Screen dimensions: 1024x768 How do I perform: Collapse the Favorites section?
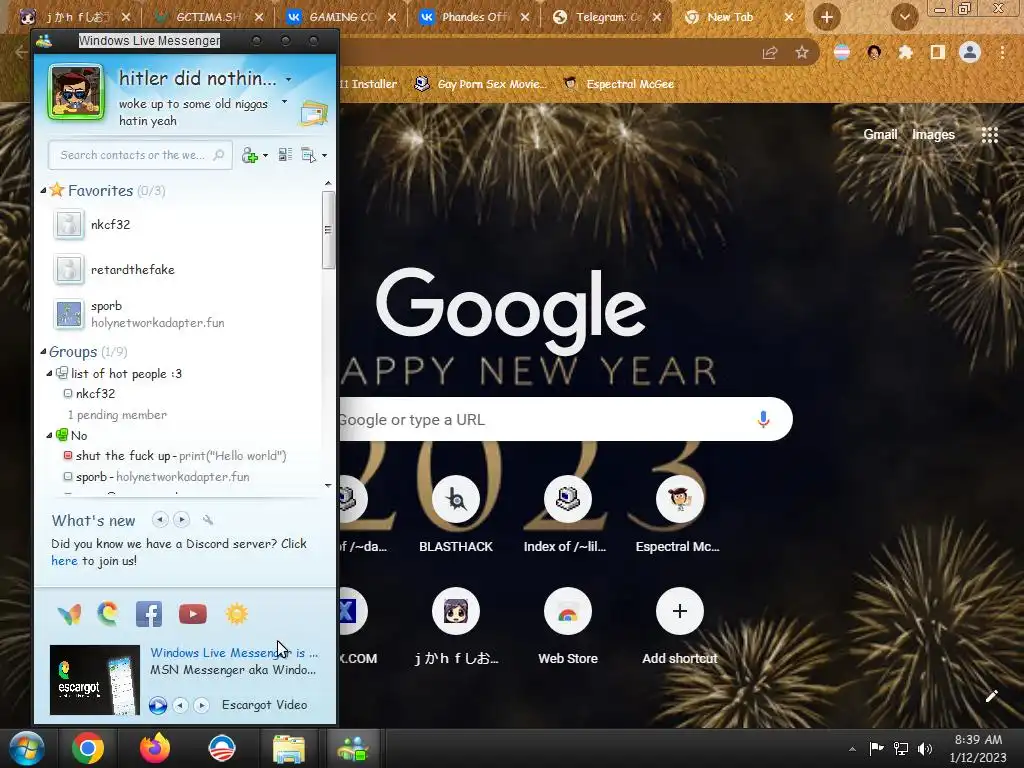tap(43, 191)
